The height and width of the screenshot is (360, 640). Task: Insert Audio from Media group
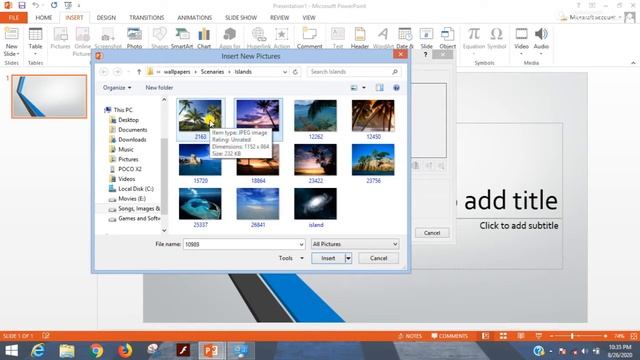pyautogui.click(x=541, y=34)
